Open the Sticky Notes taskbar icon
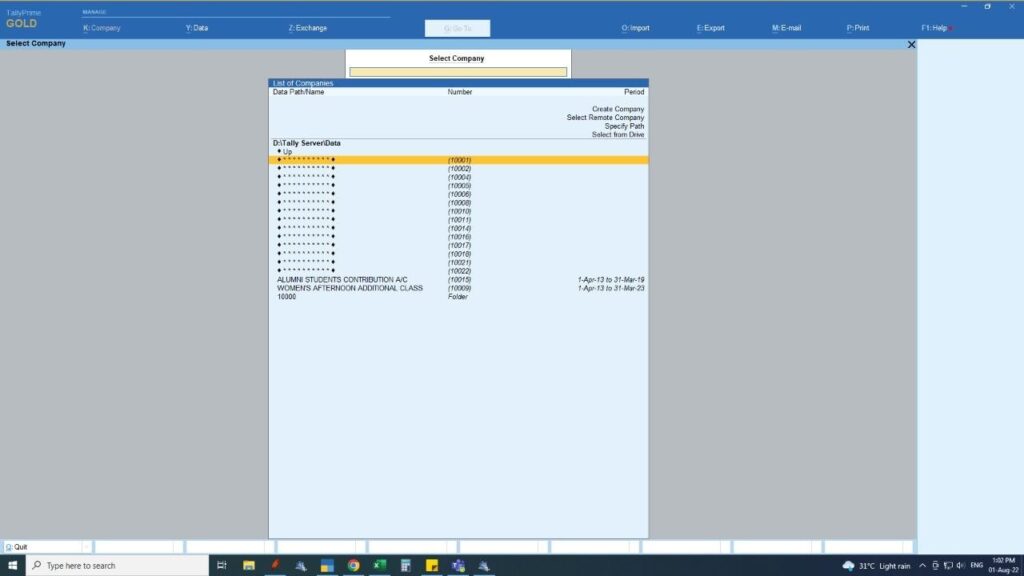 [432, 565]
